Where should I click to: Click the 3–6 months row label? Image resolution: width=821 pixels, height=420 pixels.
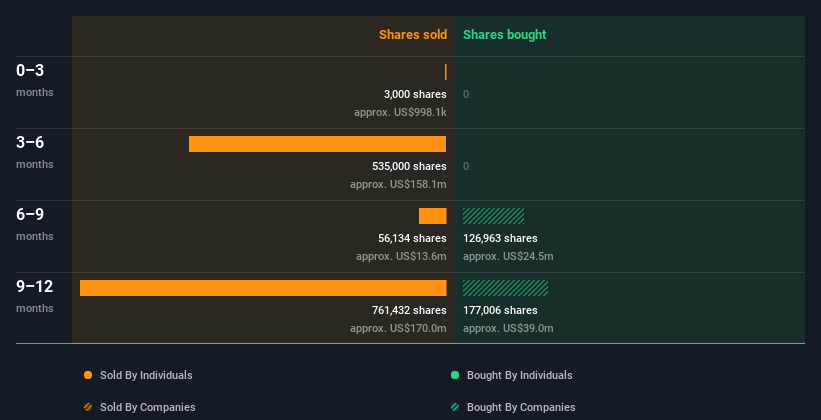click(30, 143)
